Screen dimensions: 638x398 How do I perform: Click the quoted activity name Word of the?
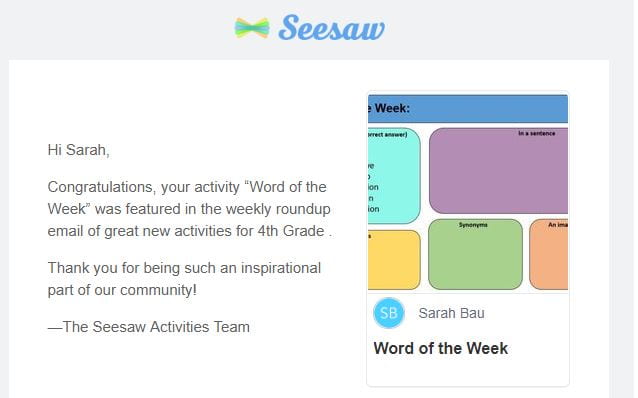point(285,187)
